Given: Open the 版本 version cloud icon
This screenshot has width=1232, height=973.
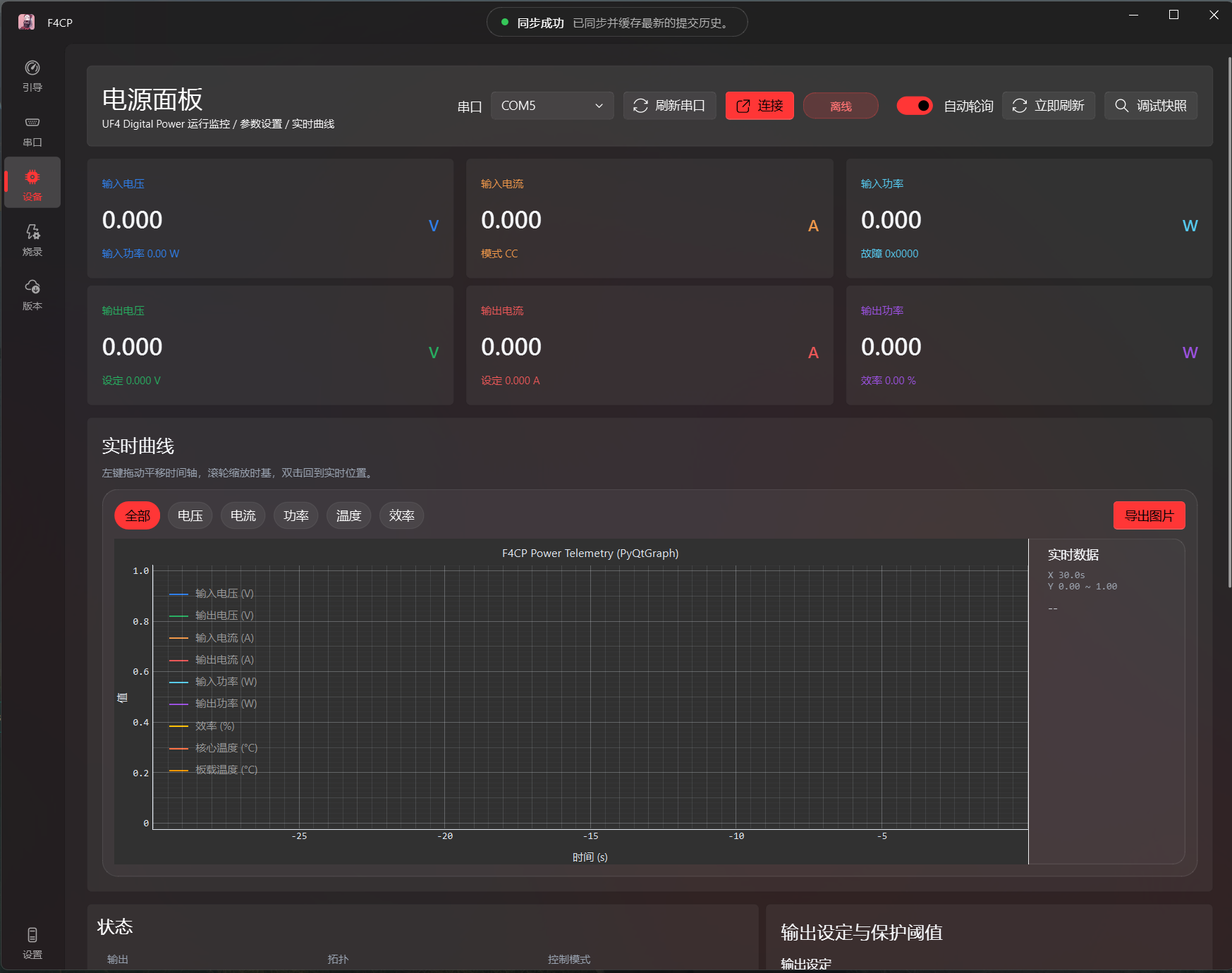Looking at the screenshot, I should pos(32,295).
